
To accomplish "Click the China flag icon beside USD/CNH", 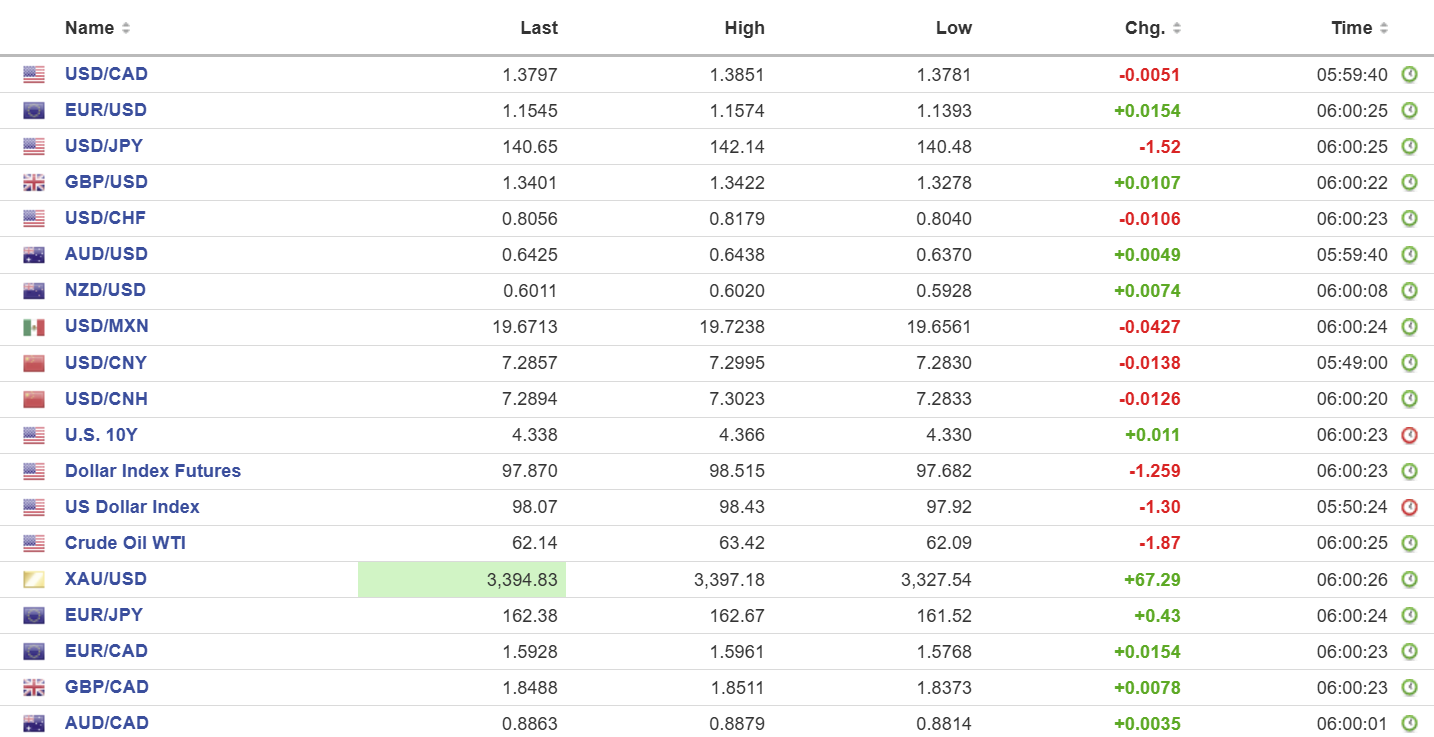I will [x=34, y=400].
